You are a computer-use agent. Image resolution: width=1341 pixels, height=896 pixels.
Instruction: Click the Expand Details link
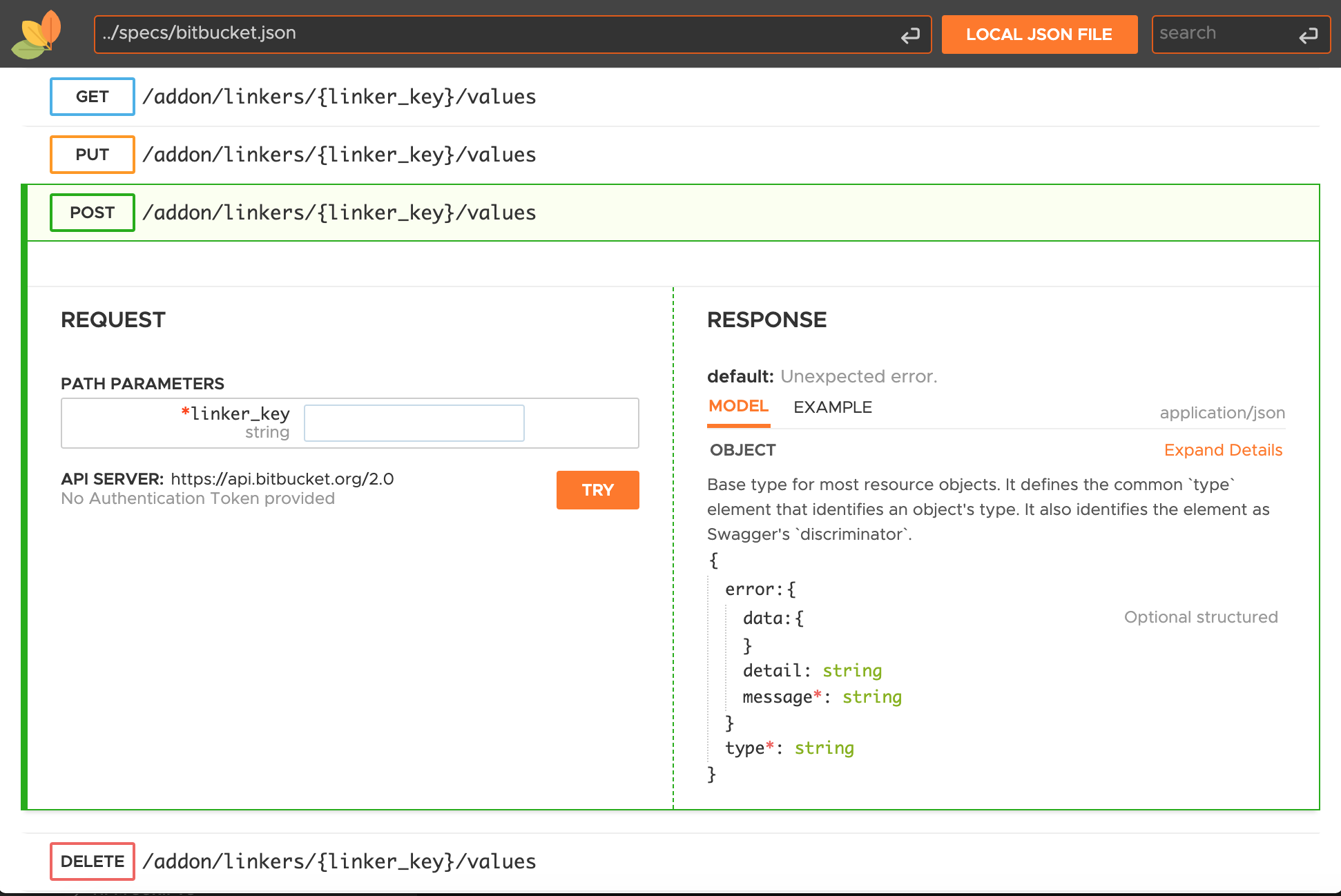(1222, 450)
